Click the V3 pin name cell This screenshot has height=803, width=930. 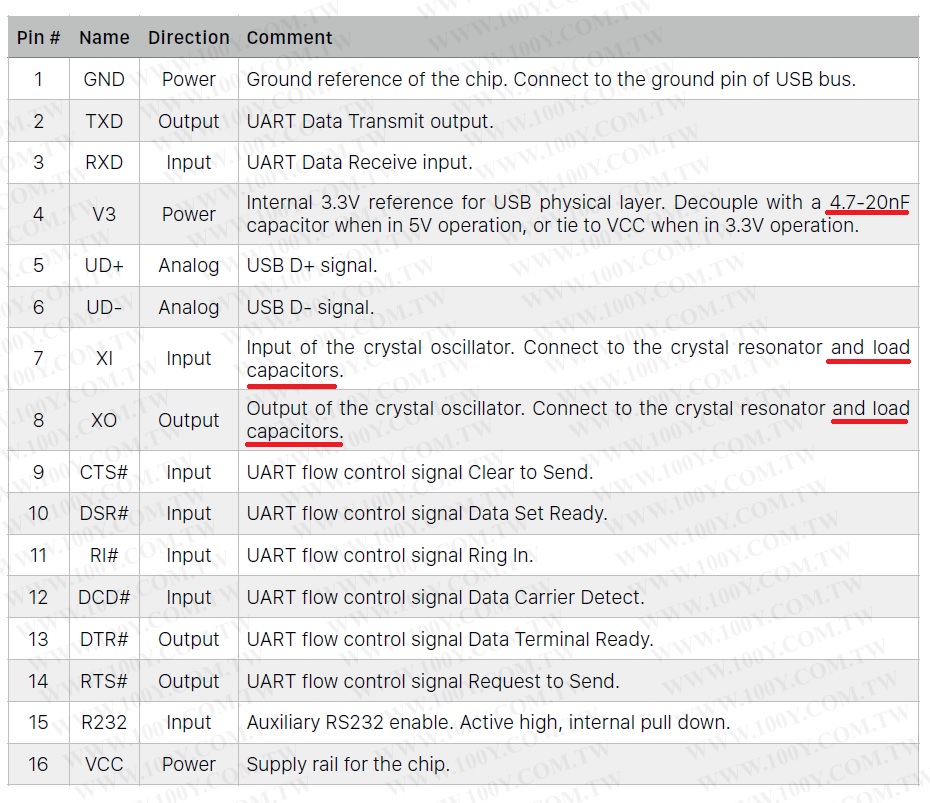pyautogui.click(x=104, y=214)
